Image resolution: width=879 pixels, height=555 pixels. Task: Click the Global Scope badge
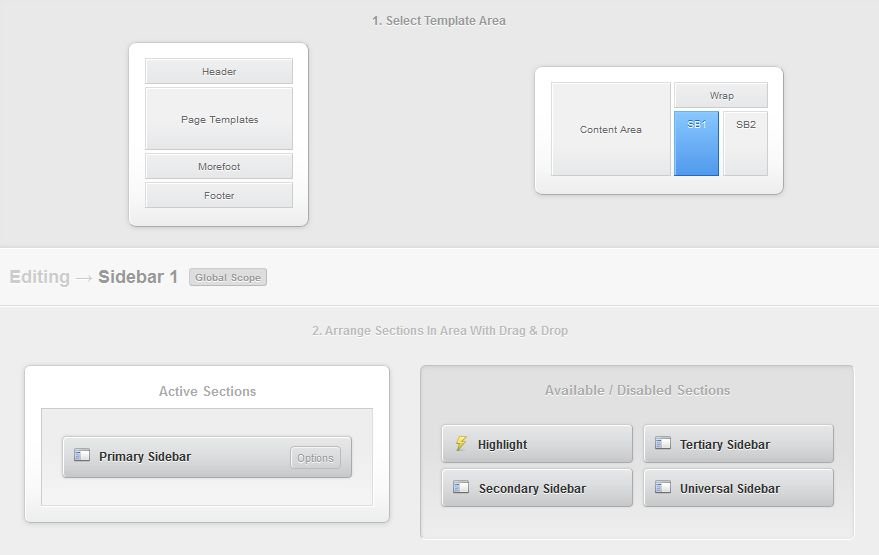click(228, 278)
